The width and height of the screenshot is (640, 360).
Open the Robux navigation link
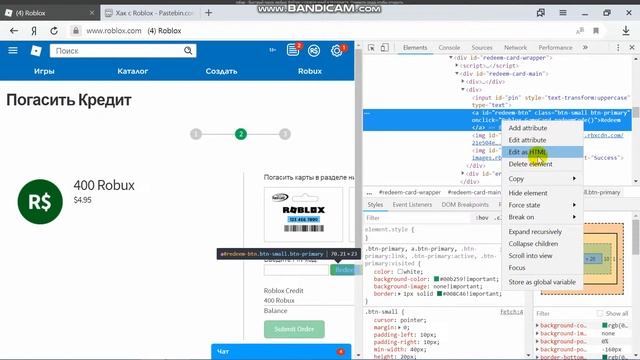tap(310, 71)
